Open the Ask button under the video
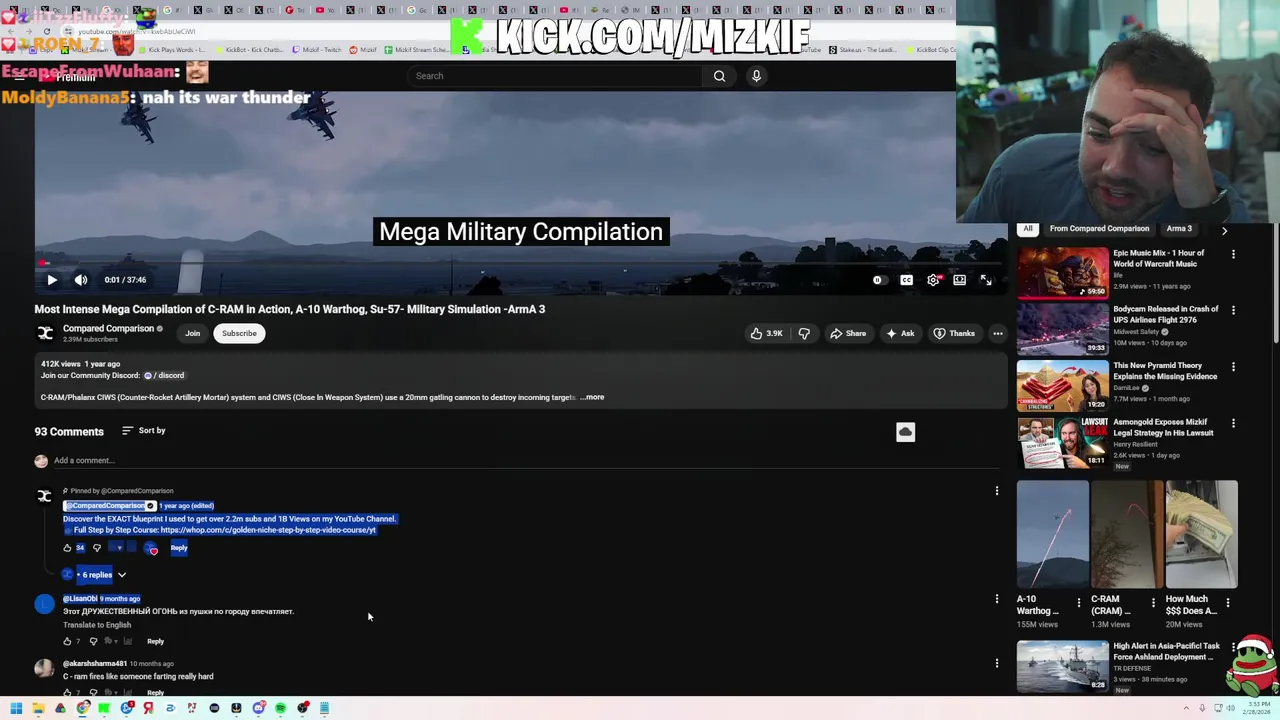 click(x=900, y=333)
